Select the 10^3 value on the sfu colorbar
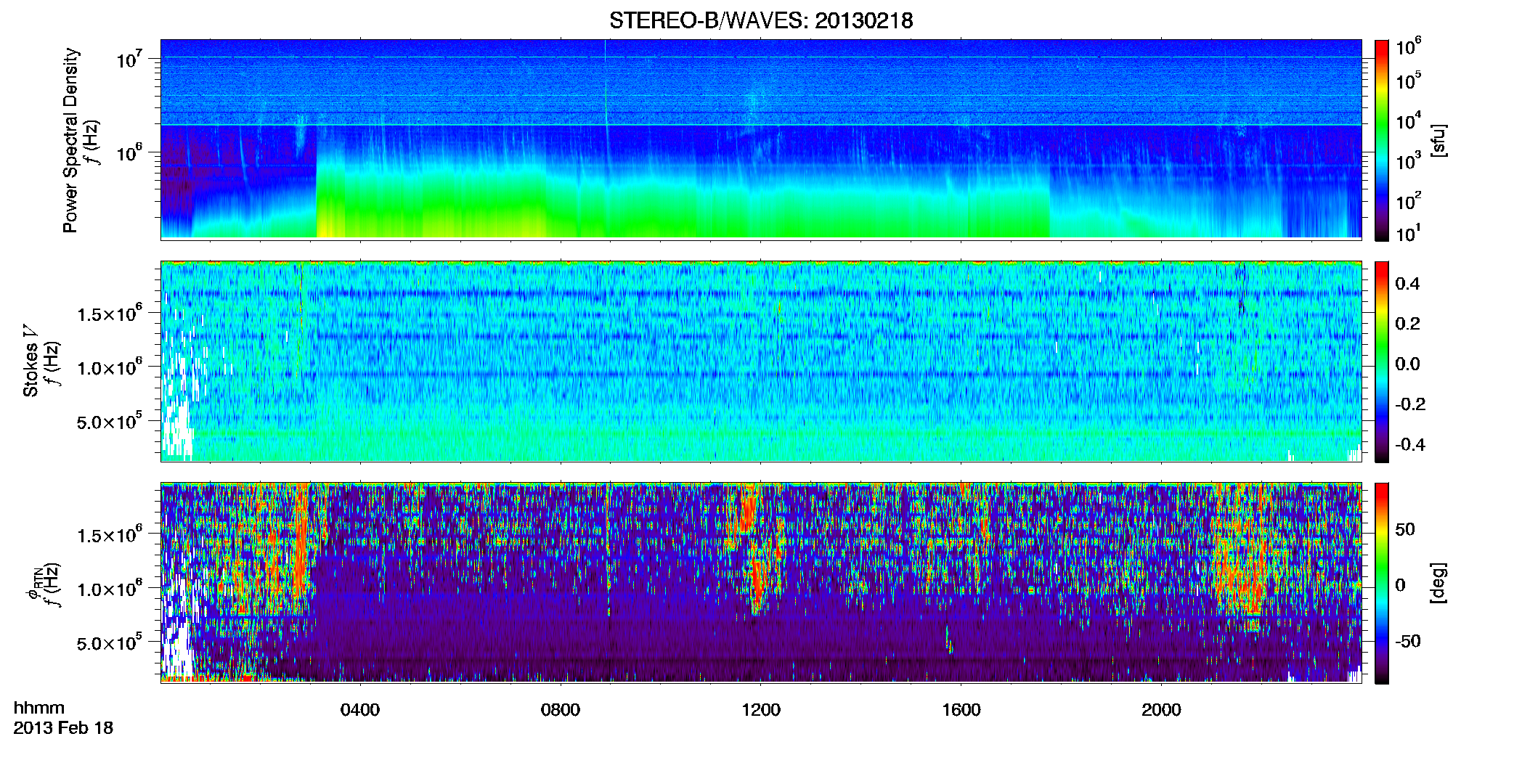 1409,160
